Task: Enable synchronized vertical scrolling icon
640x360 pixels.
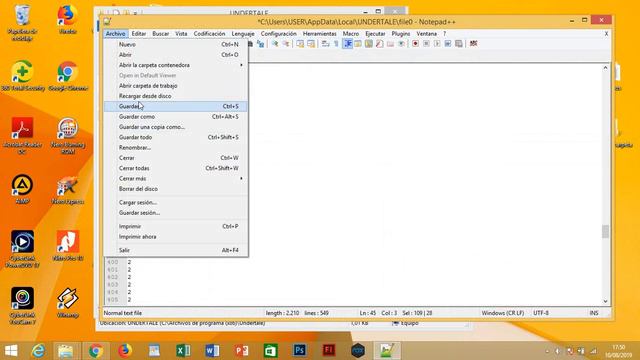Action: [300, 44]
